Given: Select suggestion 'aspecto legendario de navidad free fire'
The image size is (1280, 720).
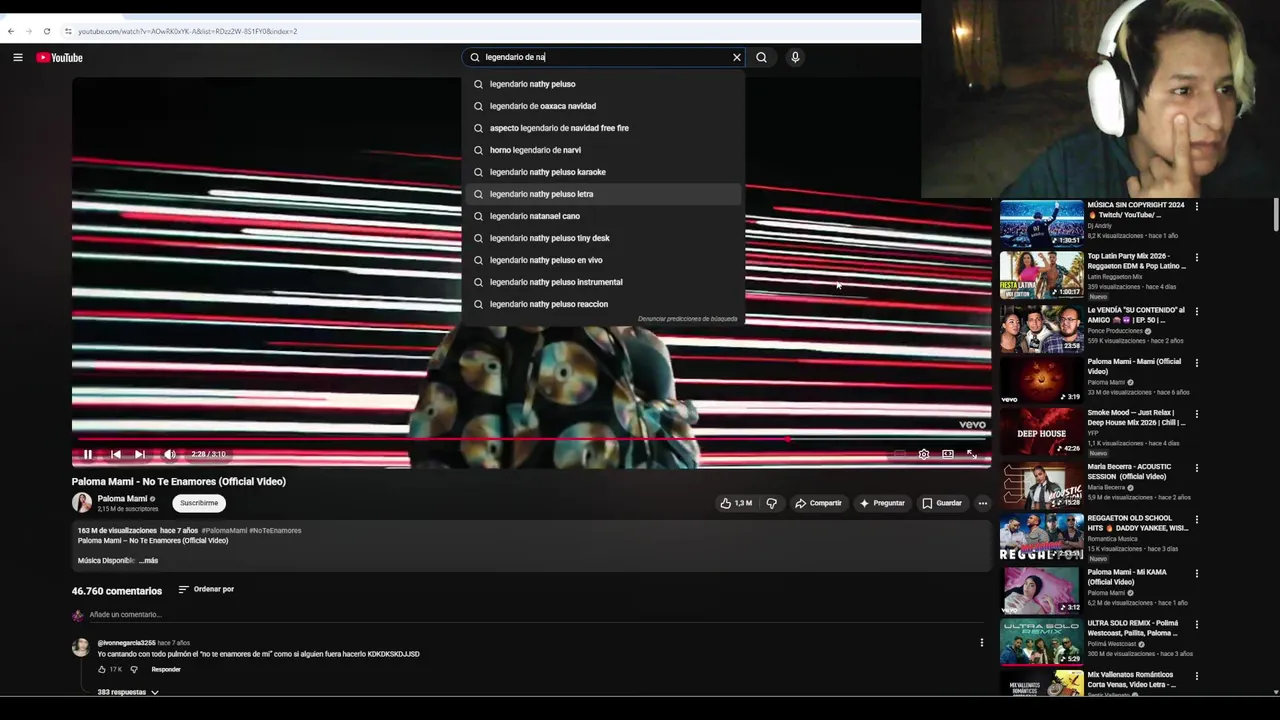Looking at the screenshot, I should coord(603,128).
